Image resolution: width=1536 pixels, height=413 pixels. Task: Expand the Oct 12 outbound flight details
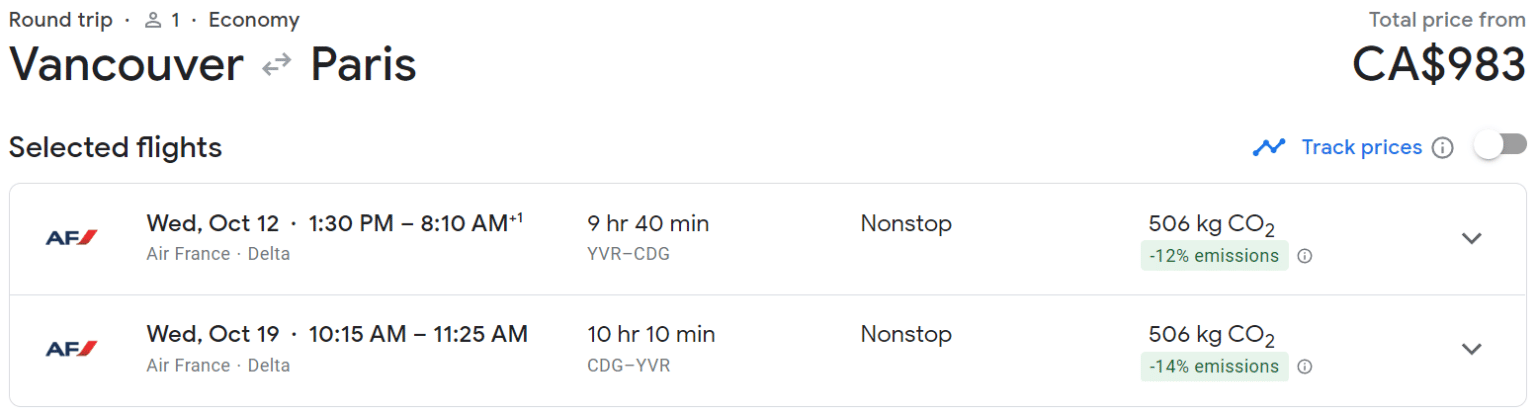pos(1470,238)
